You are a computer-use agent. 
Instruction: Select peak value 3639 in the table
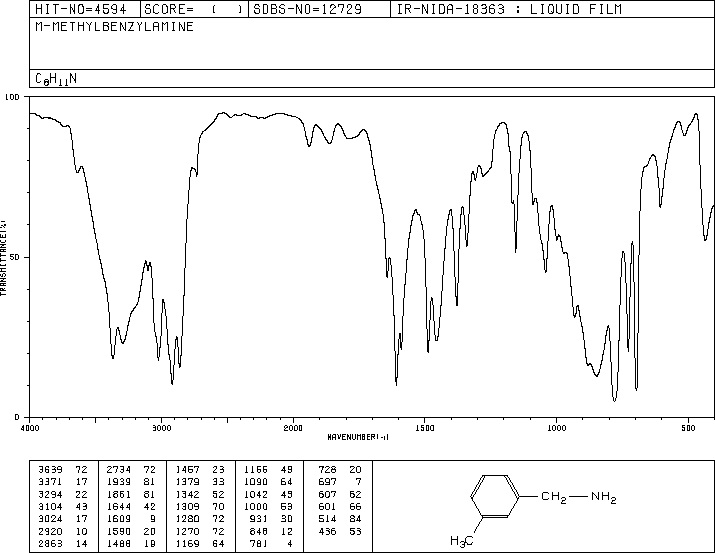pyautogui.click(x=50, y=470)
